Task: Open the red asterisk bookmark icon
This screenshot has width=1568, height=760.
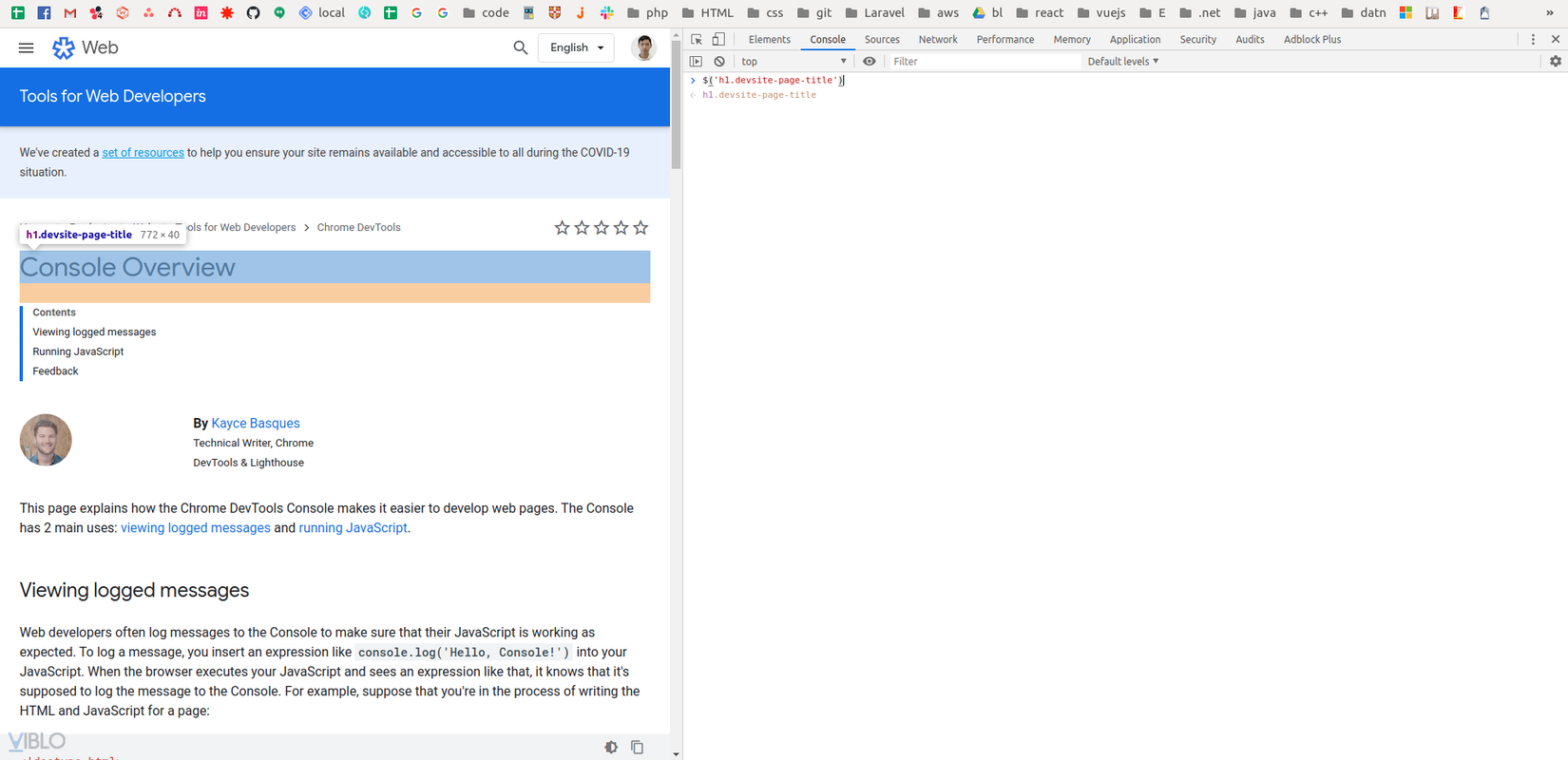Action: [226, 13]
